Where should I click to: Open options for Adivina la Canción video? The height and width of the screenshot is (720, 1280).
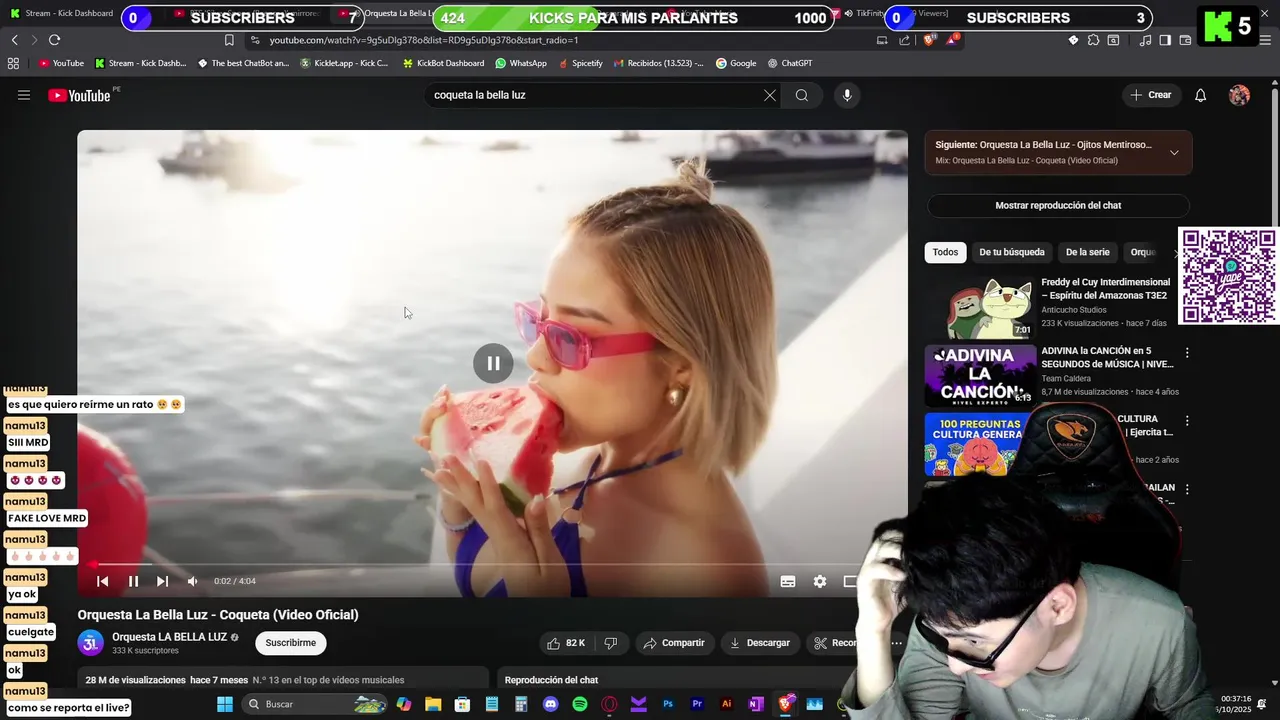pyautogui.click(x=1187, y=353)
